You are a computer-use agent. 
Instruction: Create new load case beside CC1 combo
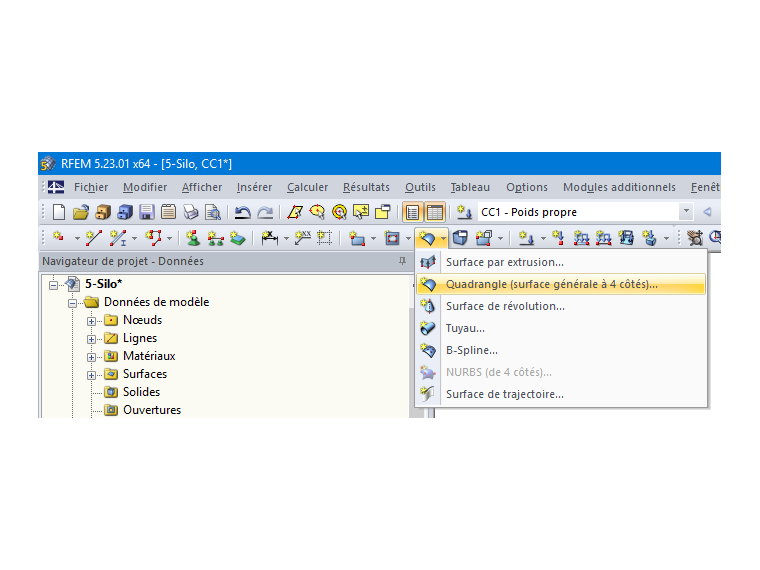pos(464,212)
